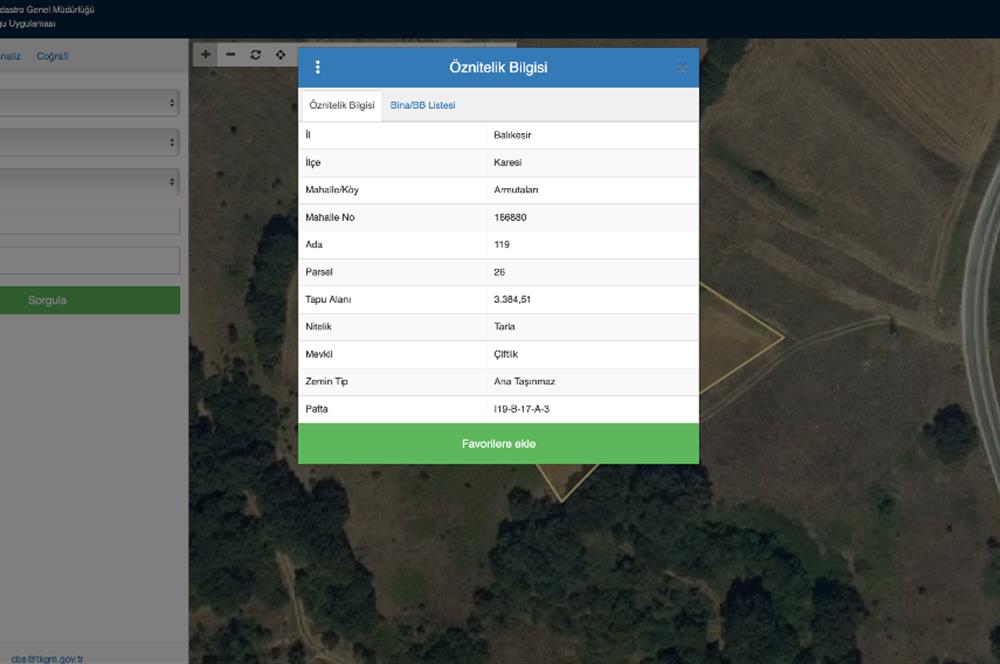Screen dimensions: 1000x664
Task: Click the first text input above Sorgula
Action: coord(90,222)
